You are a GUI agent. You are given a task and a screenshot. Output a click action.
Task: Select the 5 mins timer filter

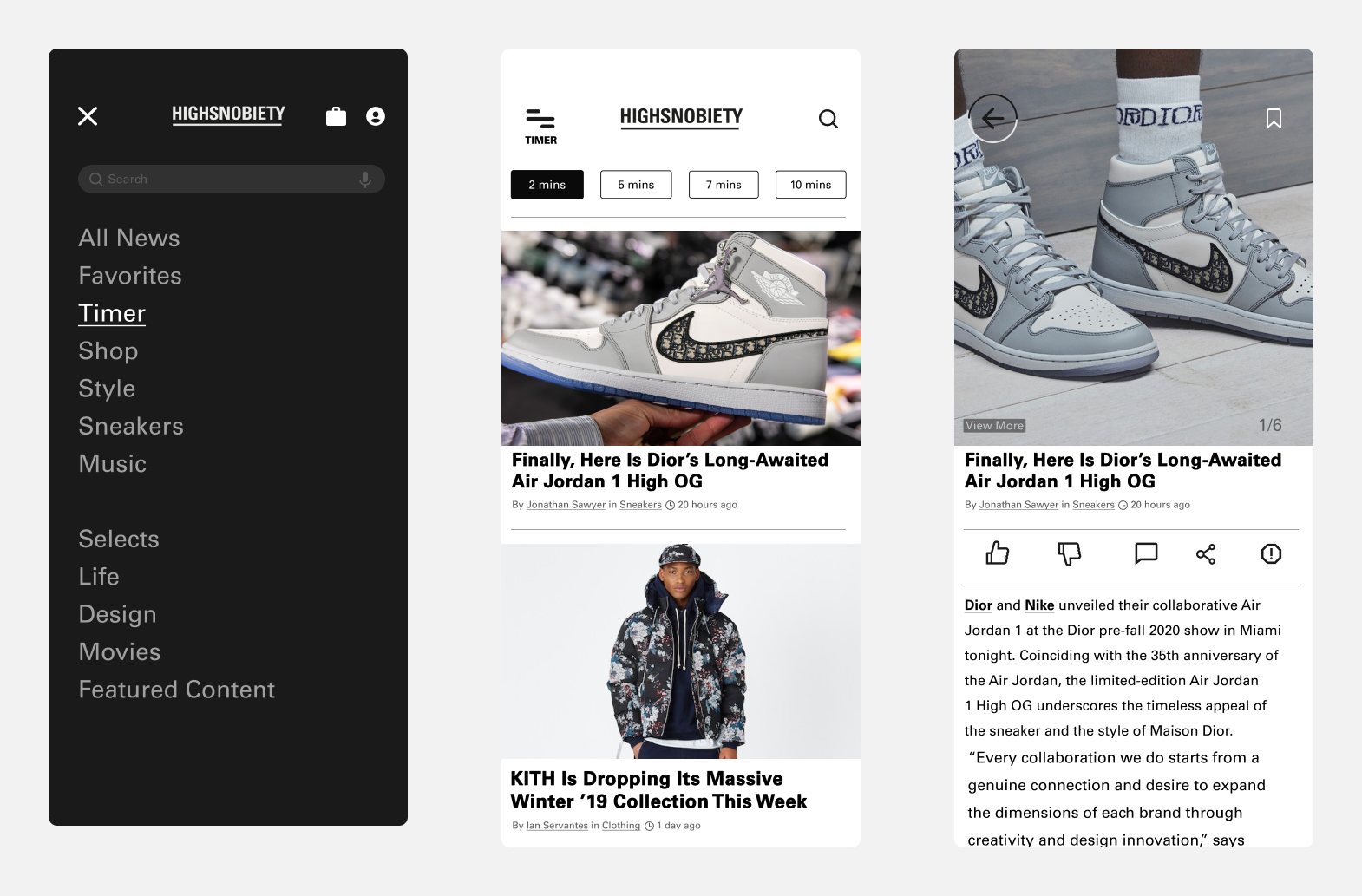(x=636, y=185)
